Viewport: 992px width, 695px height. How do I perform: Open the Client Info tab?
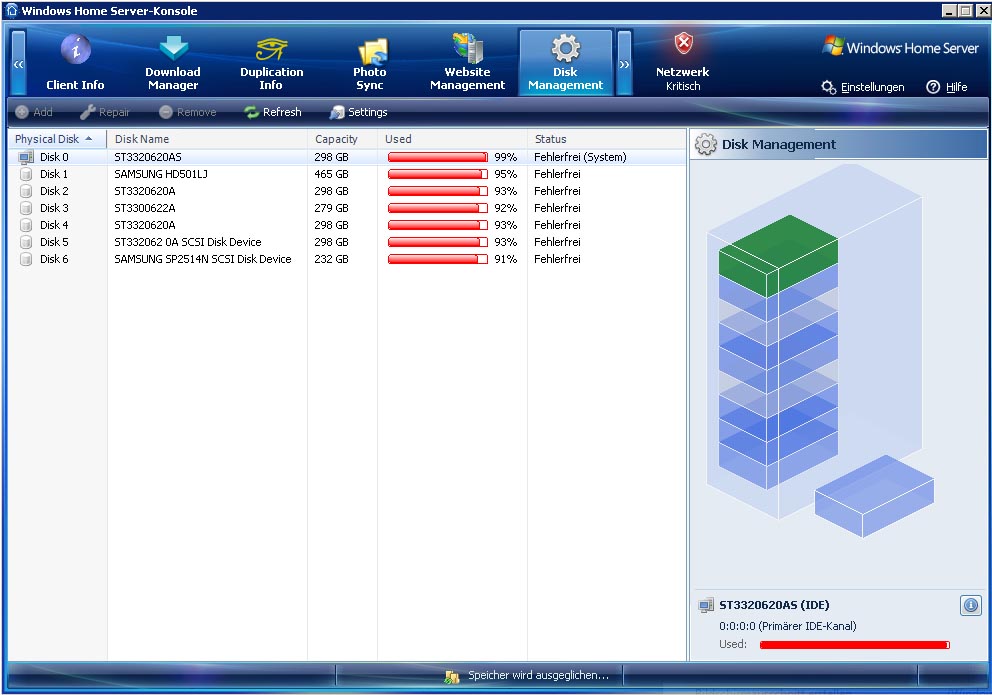click(75, 63)
